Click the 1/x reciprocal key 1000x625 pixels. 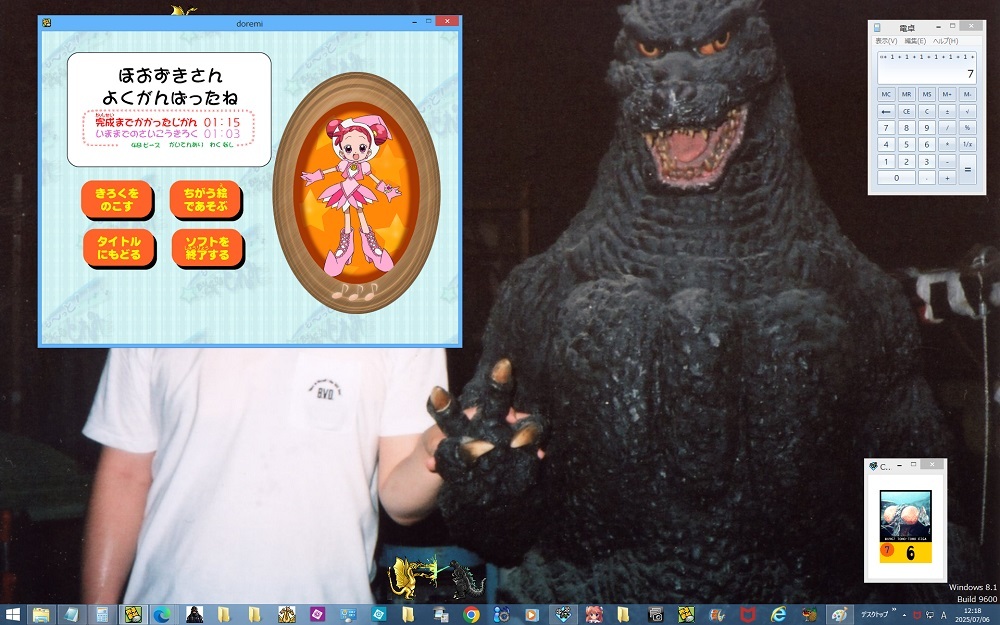[967, 144]
